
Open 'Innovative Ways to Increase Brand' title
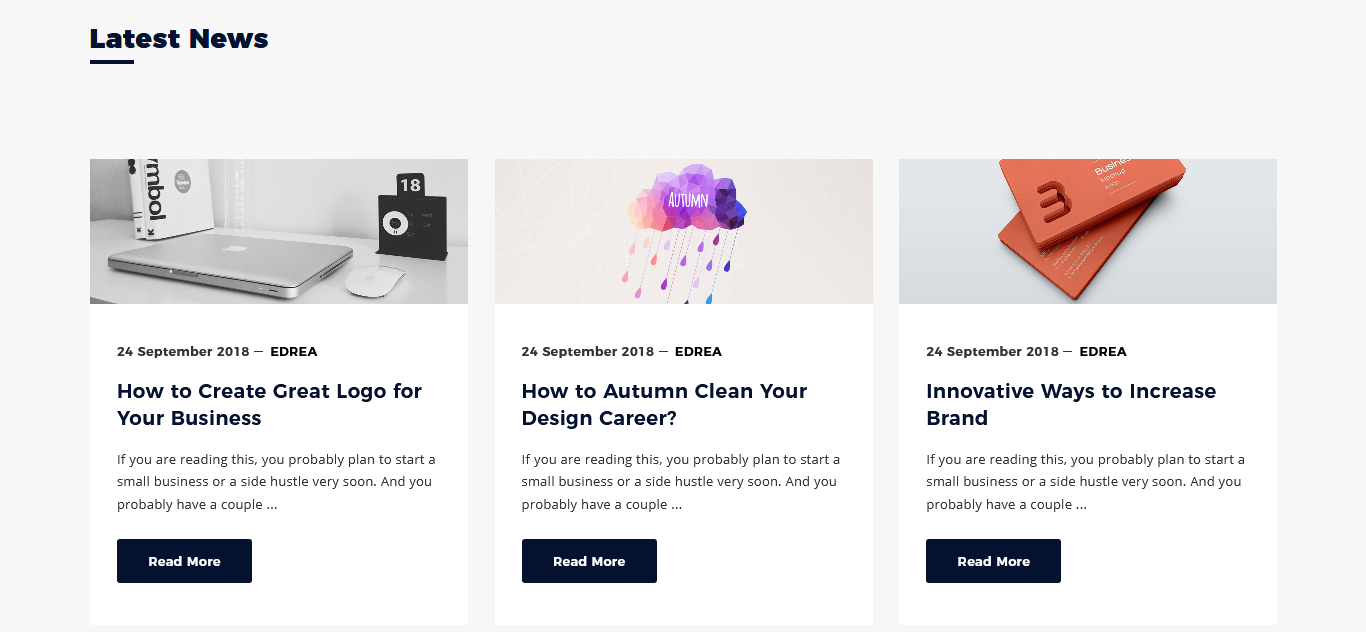(x=1071, y=404)
